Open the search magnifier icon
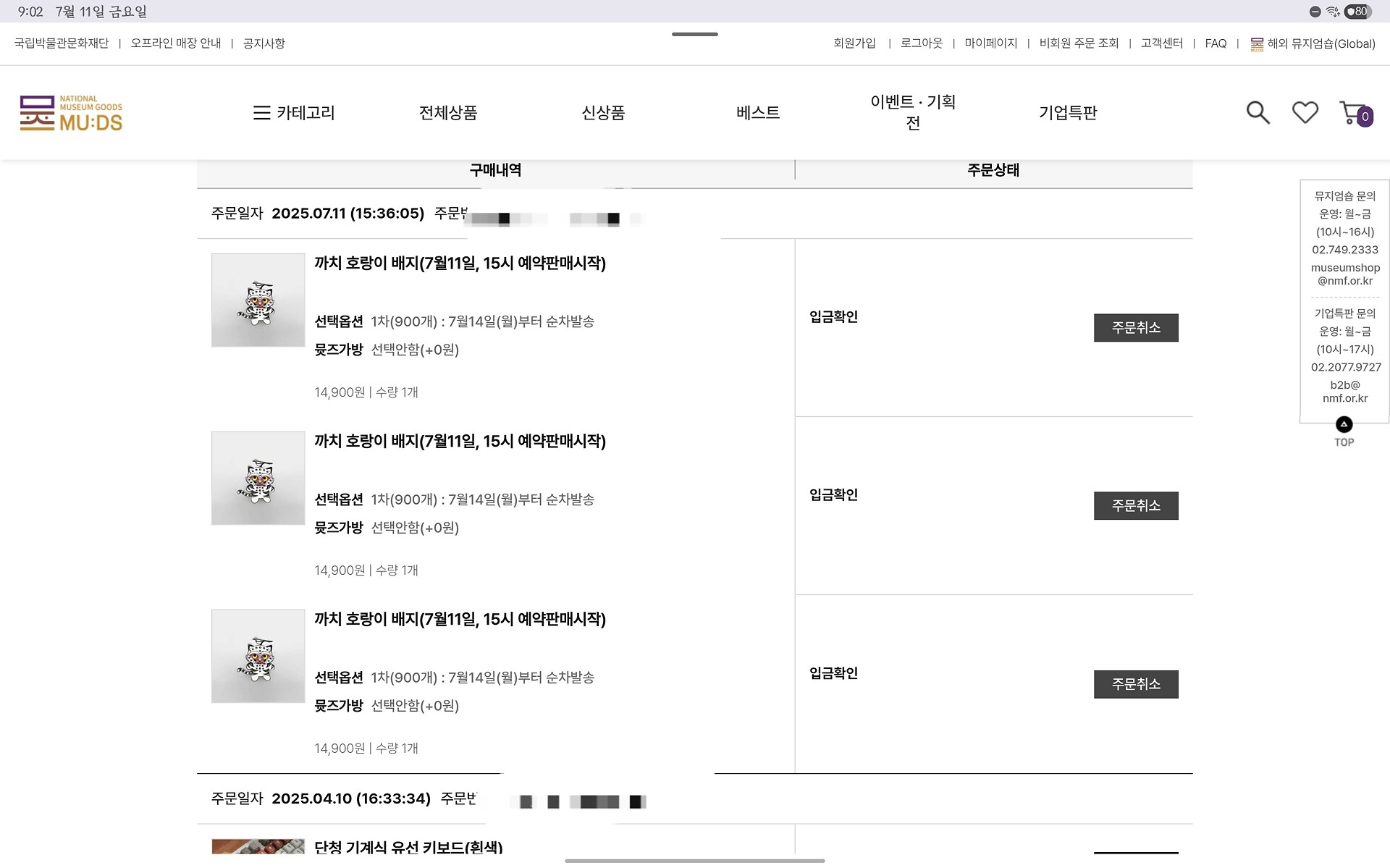This screenshot has height=868, width=1390. [1258, 112]
